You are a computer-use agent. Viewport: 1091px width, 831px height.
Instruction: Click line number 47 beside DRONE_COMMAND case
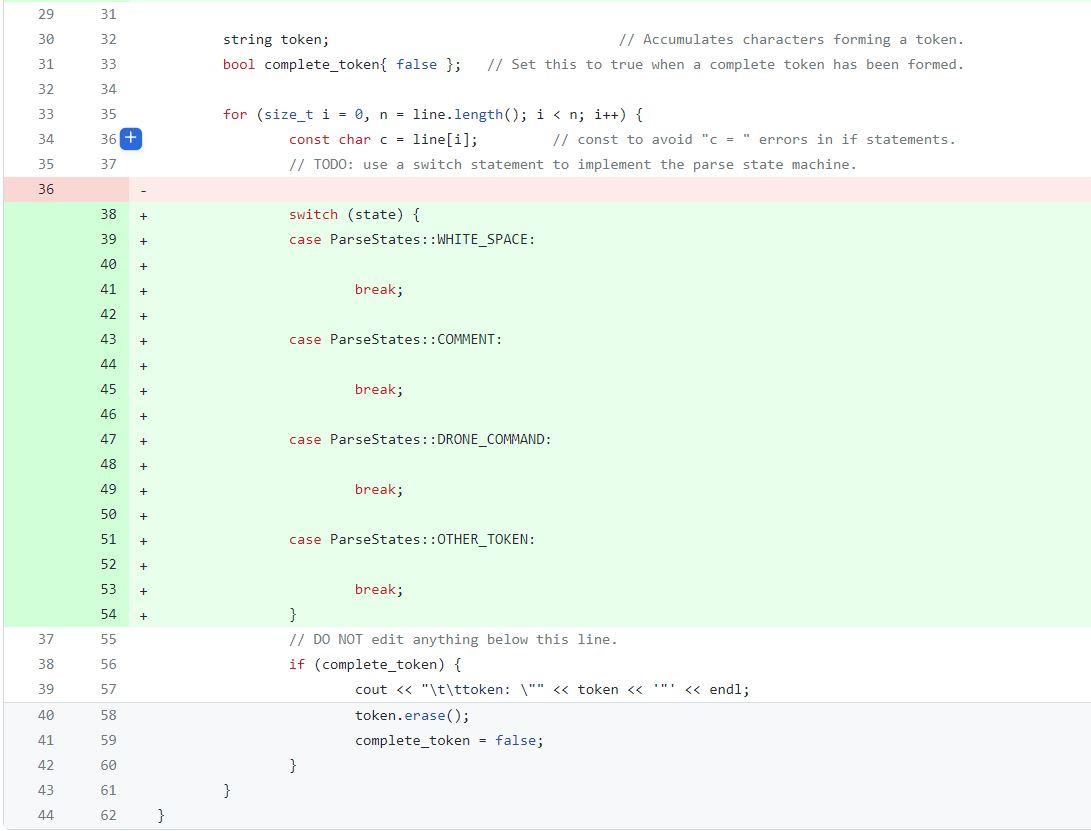[108, 439]
